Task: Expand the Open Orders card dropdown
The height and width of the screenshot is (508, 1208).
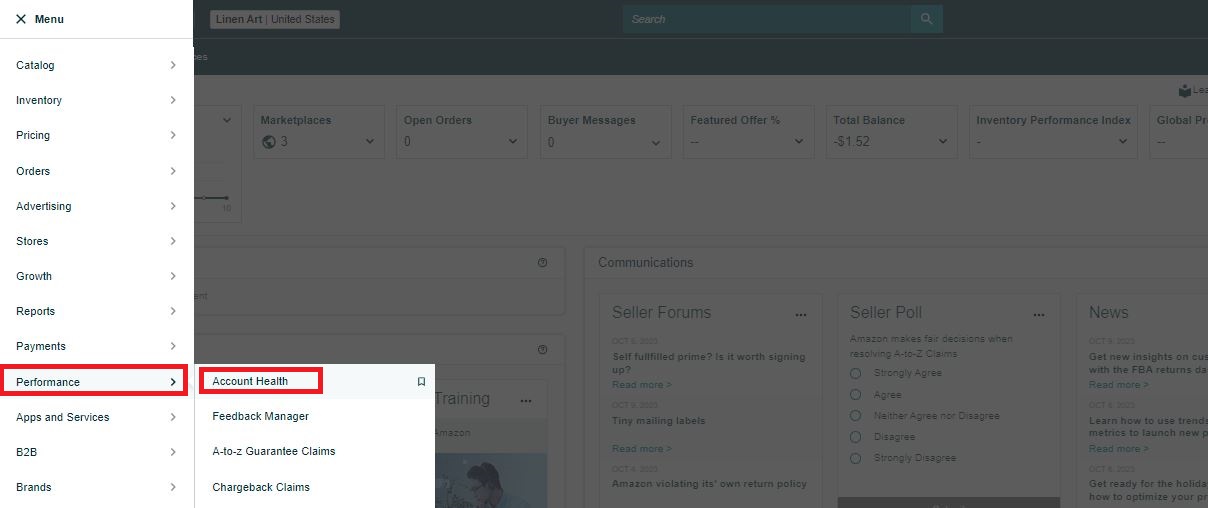Action: (x=513, y=142)
